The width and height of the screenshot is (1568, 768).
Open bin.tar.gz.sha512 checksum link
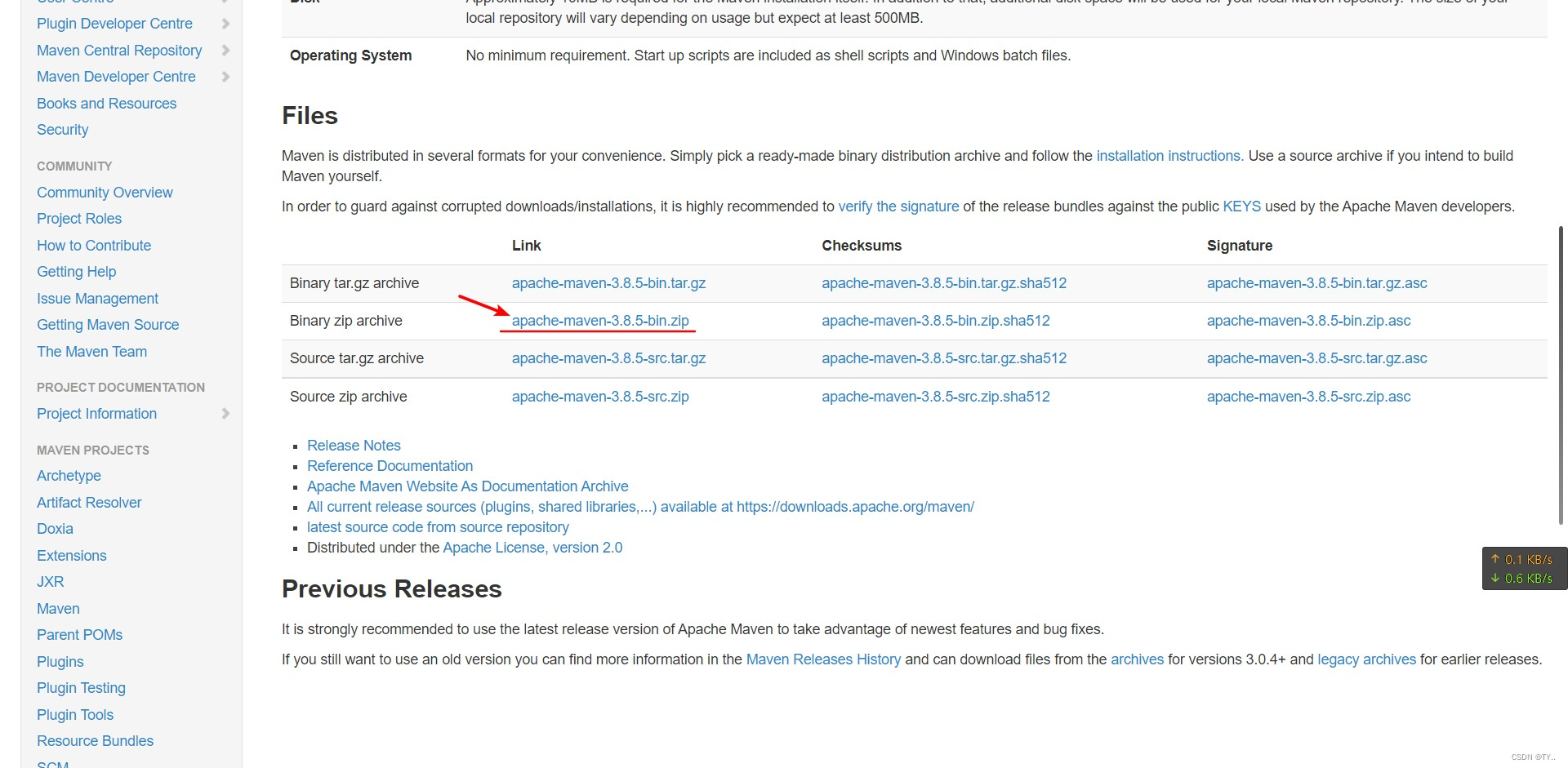944,283
